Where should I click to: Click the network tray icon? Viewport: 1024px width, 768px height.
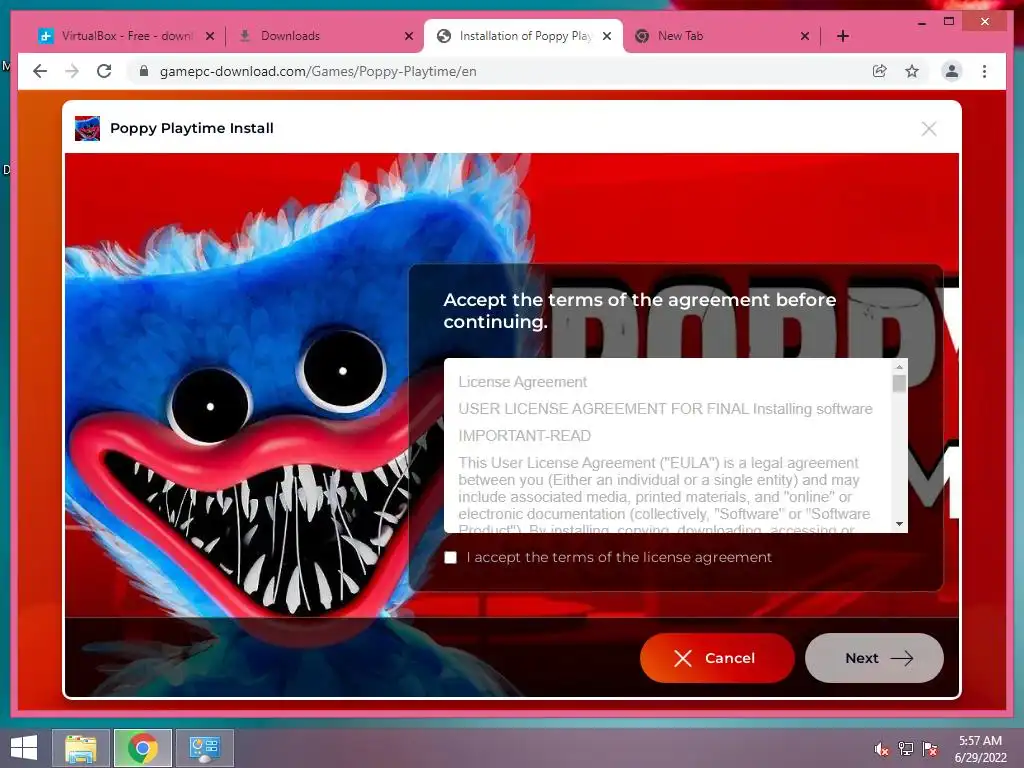(905, 749)
